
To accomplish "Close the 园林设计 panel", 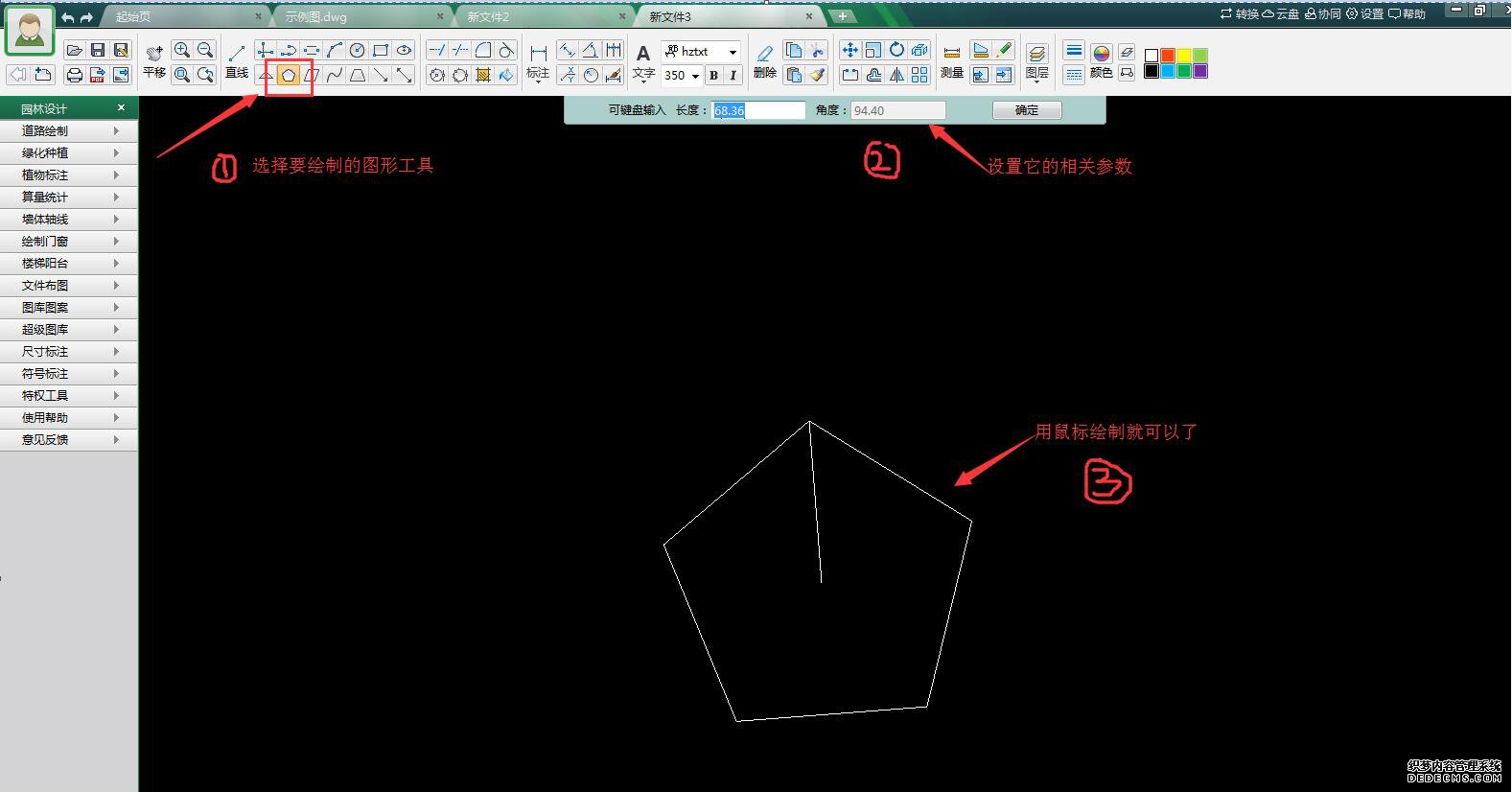I will click(121, 107).
